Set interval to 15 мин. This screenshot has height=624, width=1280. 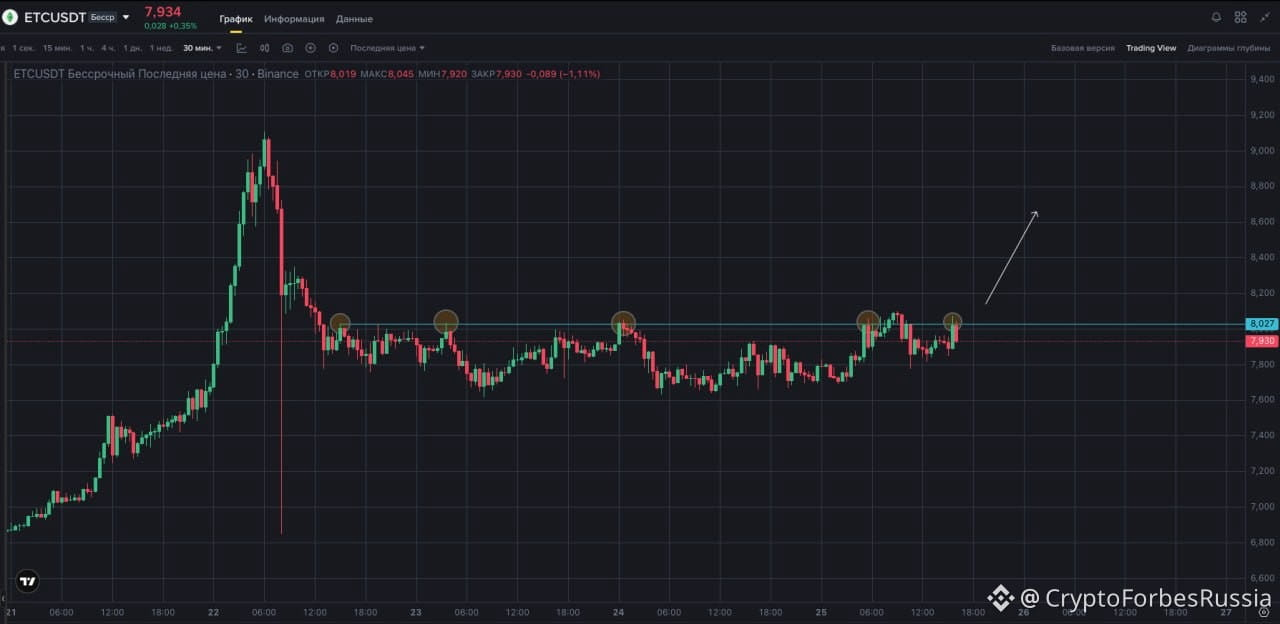tap(57, 48)
